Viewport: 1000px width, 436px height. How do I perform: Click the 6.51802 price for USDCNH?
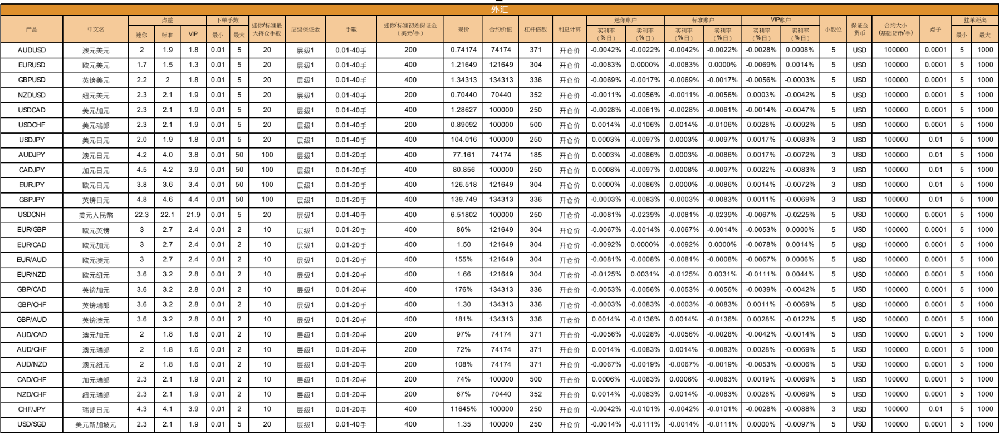coord(463,214)
